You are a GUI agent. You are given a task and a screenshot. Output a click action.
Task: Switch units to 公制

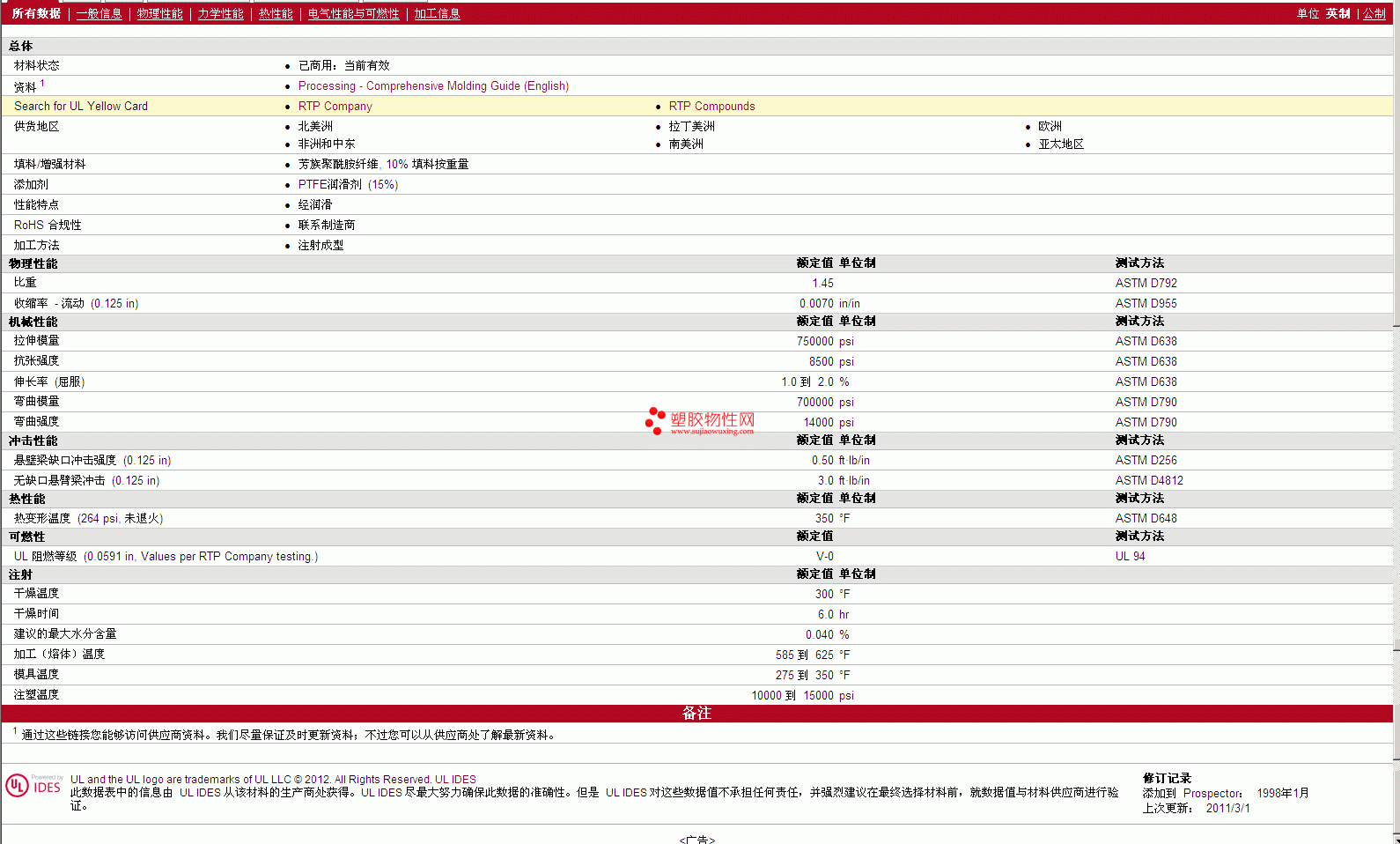point(1374,14)
